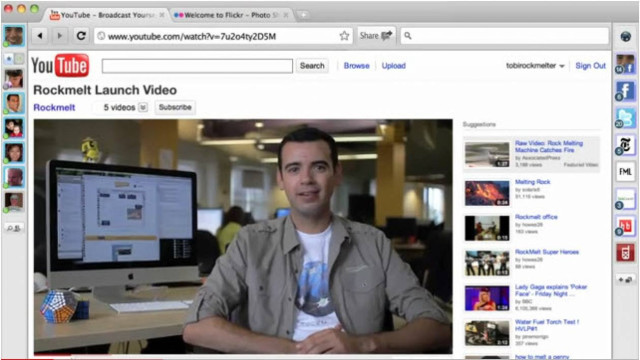Click the YouTube logo
Screen dimensions: 640x360
coord(60,65)
